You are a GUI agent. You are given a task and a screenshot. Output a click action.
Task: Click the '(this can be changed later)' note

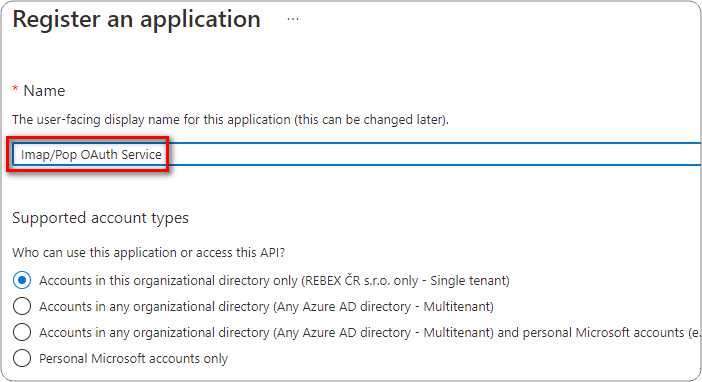[372, 120]
